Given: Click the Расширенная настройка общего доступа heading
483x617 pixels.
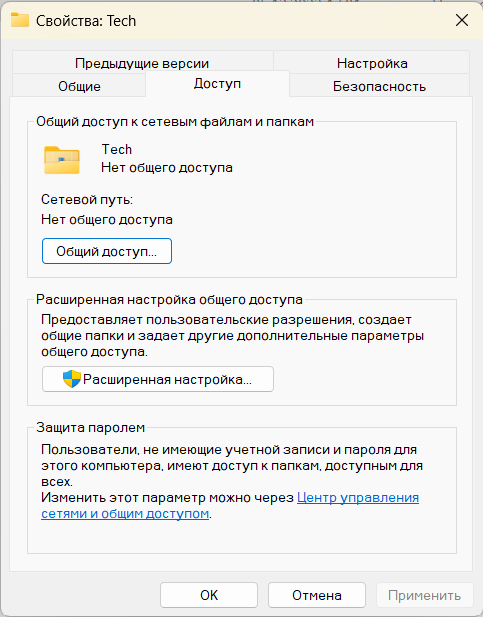Looking at the screenshot, I should point(169,299).
